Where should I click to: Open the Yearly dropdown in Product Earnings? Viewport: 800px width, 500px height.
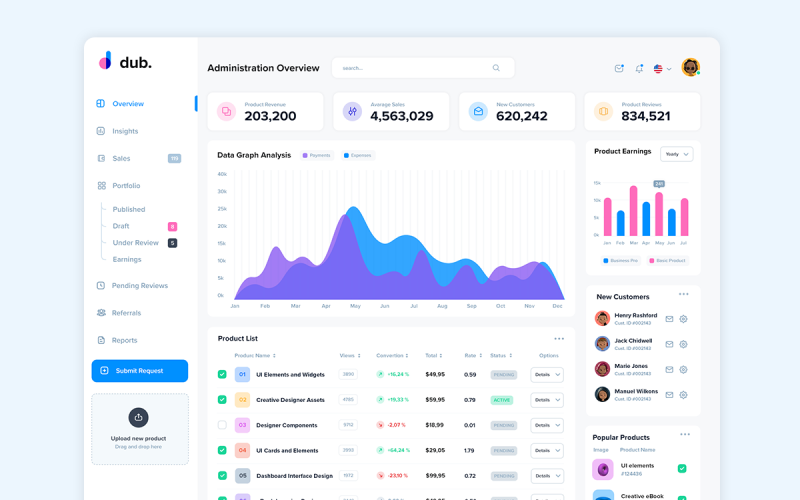pos(676,154)
